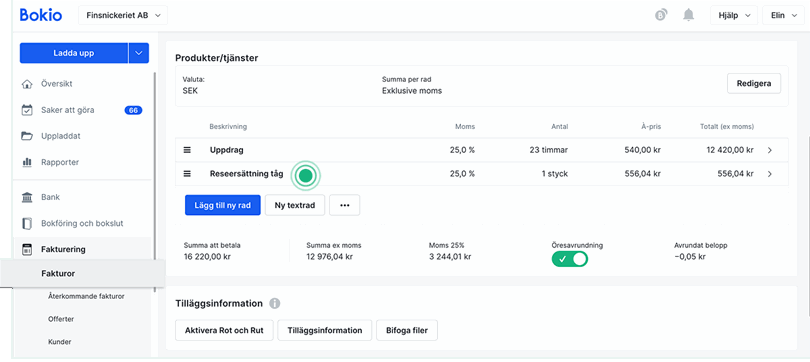Click the Översikt home icon
The height and width of the screenshot is (362, 810).
(x=27, y=84)
